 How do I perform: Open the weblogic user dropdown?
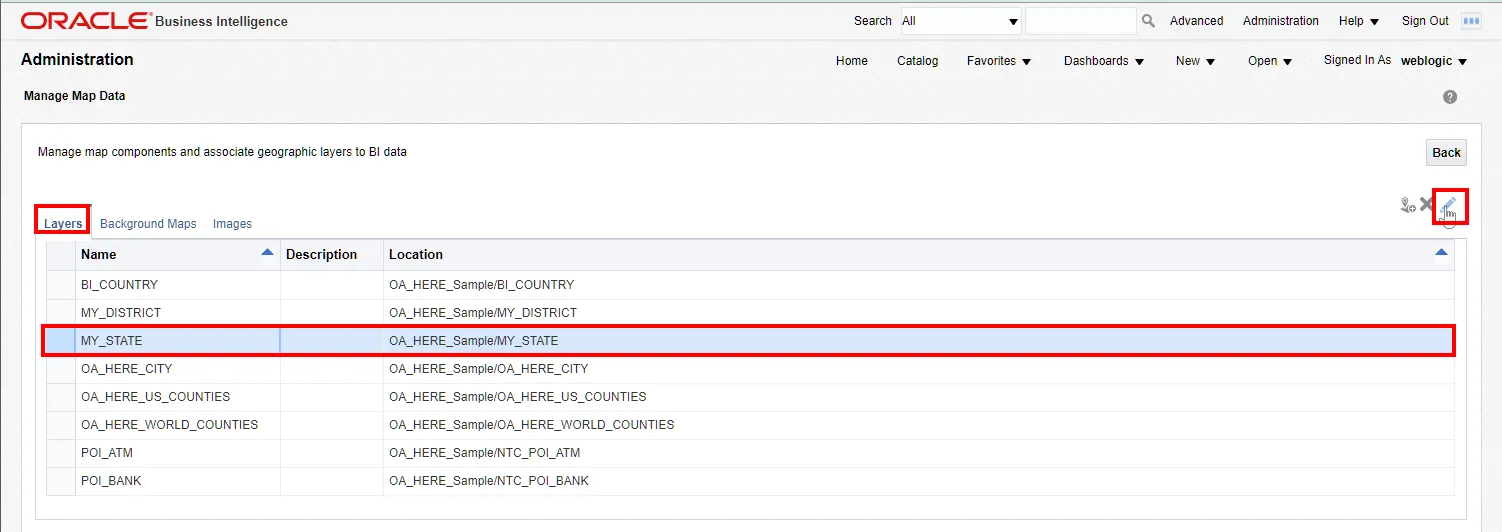pyautogui.click(x=1434, y=61)
